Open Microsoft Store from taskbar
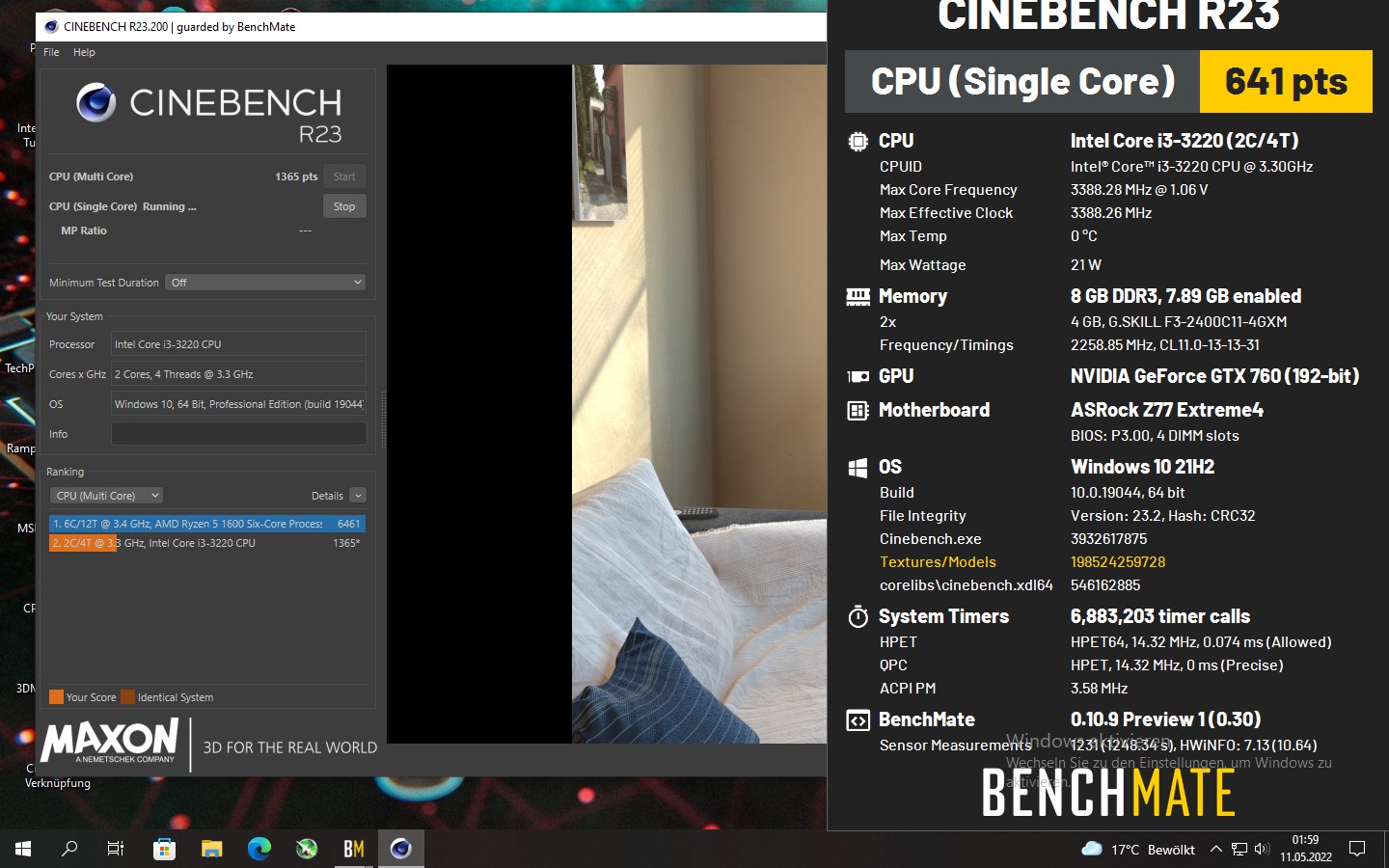This screenshot has width=1389, height=868. point(164,849)
